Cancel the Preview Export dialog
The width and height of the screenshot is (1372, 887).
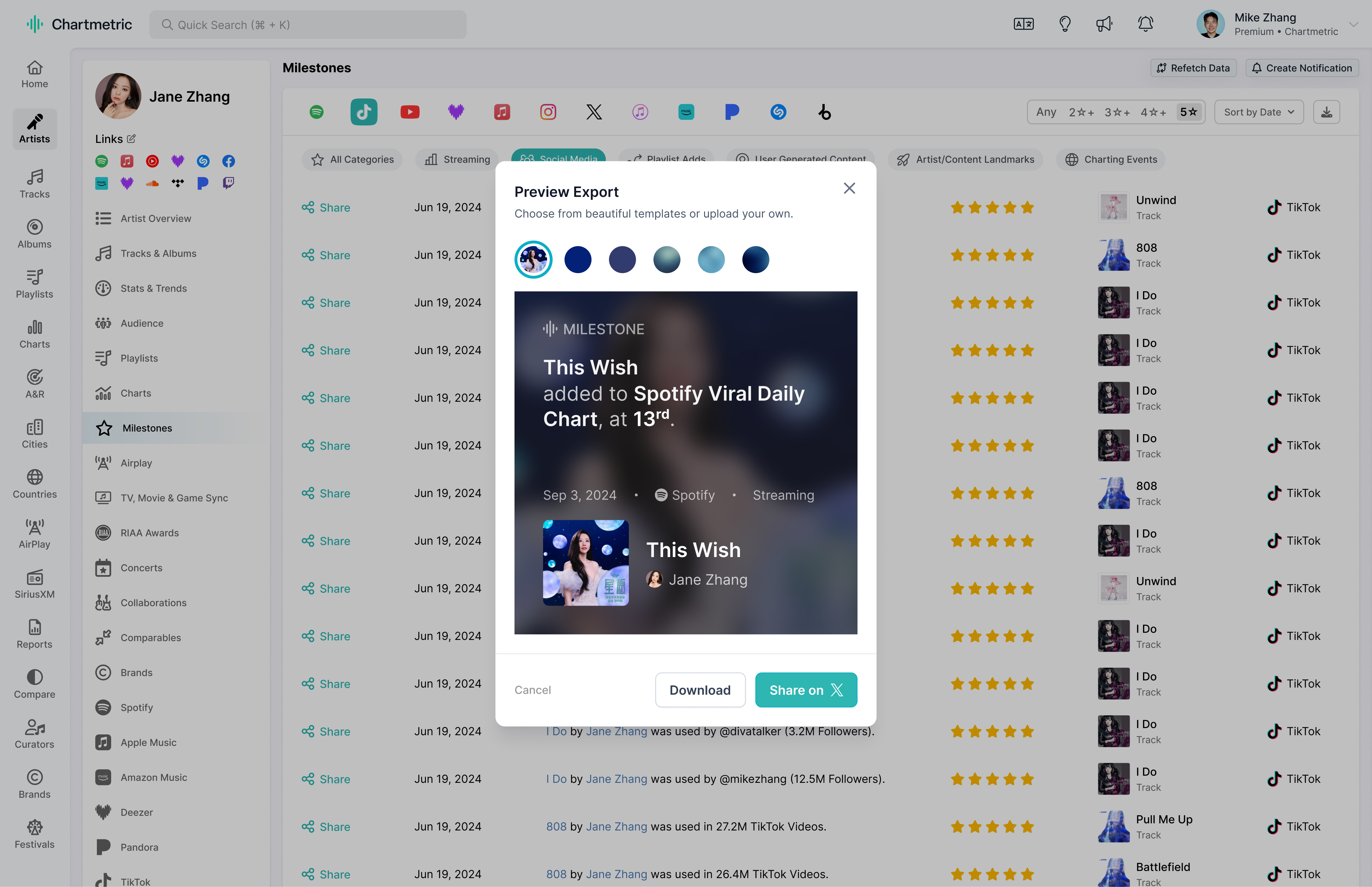(x=532, y=690)
